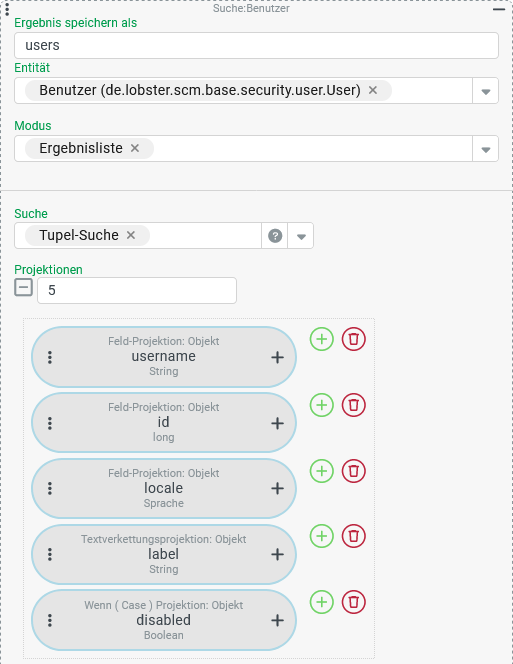This screenshot has width=513, height=664.
Task: Open help for Tupel-Suche
Action: coord(275,236)
